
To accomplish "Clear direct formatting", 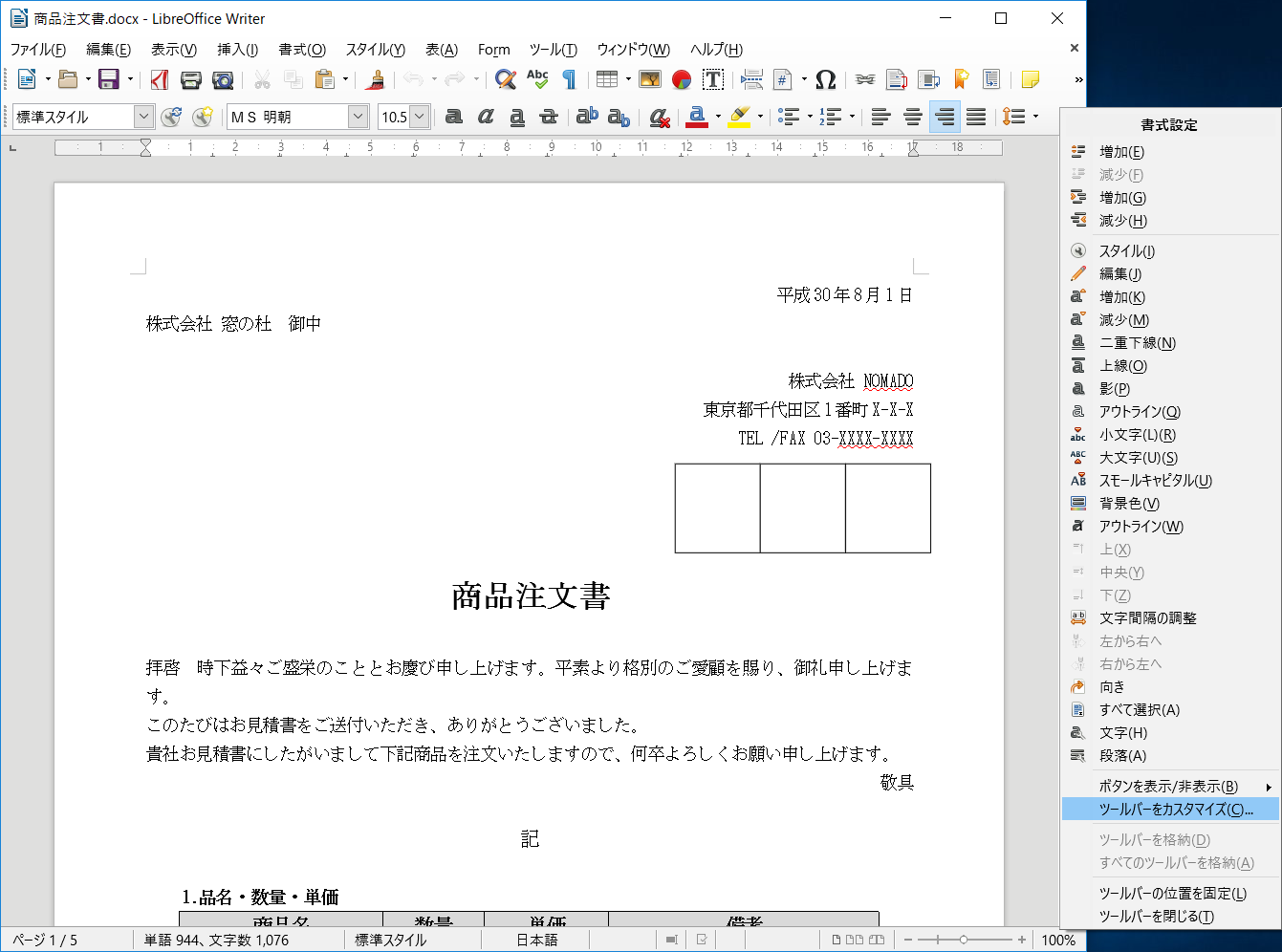I will tap(659, 117).
